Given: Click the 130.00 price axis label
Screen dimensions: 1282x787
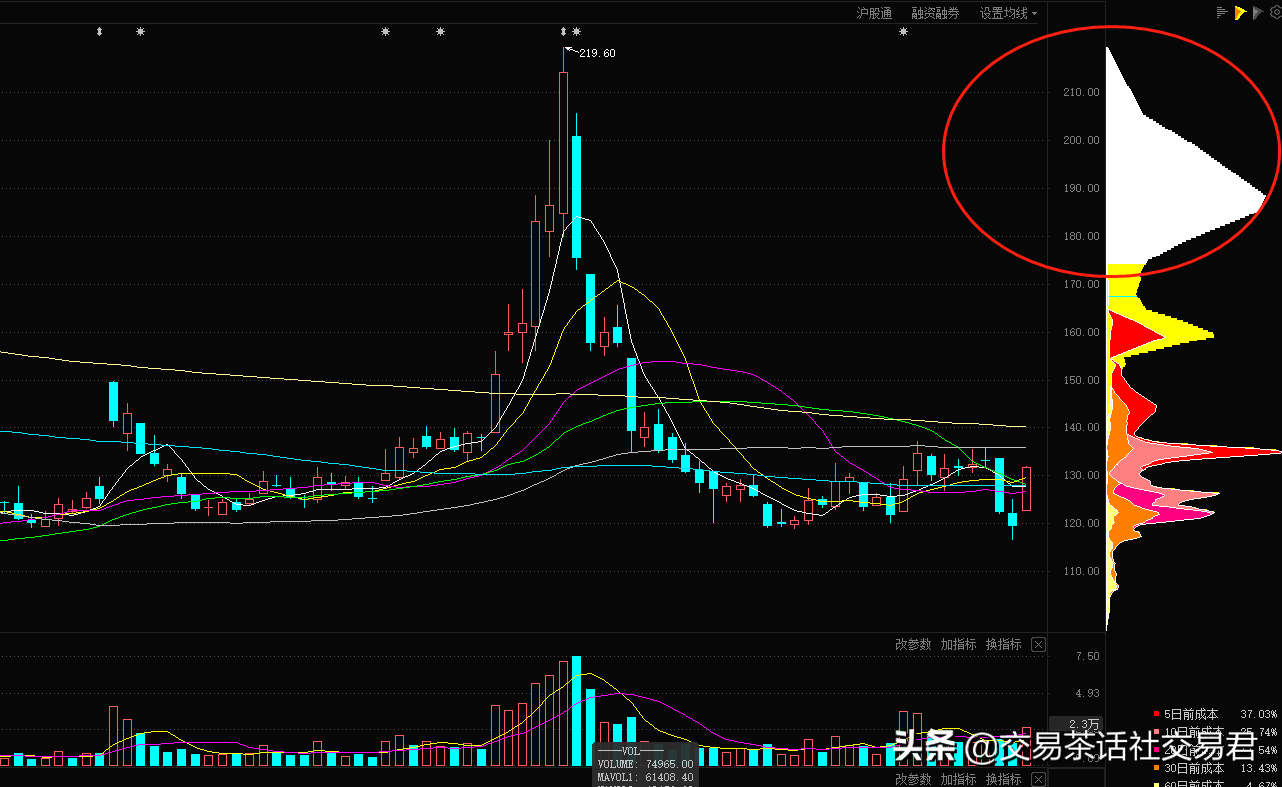Looking at the screenshot, I should [x=1081, y=475].
